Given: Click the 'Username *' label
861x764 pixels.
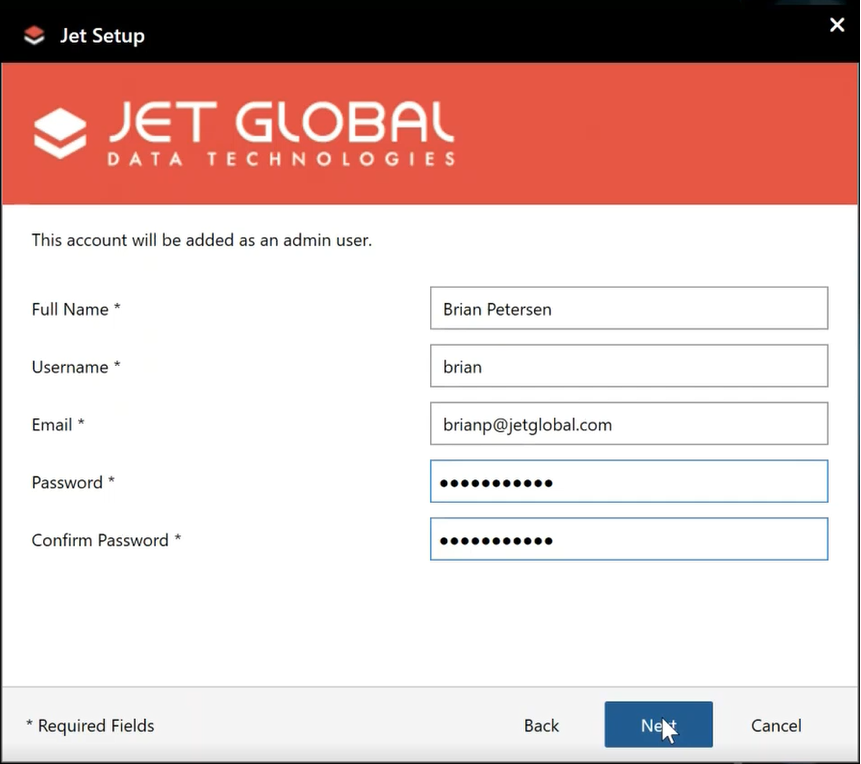Looking at the screenshot, I should pyautogui.click(x=76, y=367).
